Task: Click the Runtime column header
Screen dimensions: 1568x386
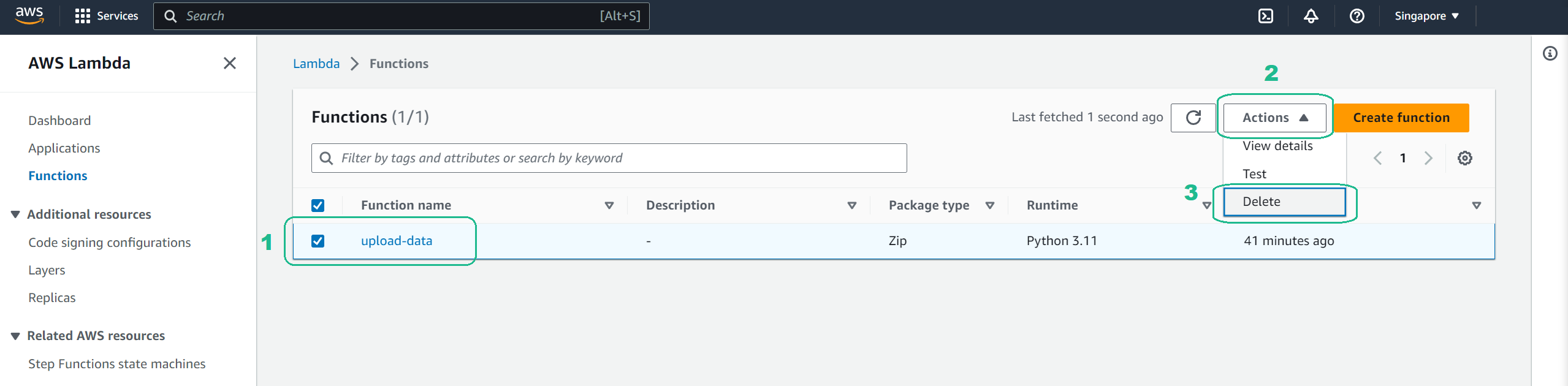Action: pos(1052,205)
